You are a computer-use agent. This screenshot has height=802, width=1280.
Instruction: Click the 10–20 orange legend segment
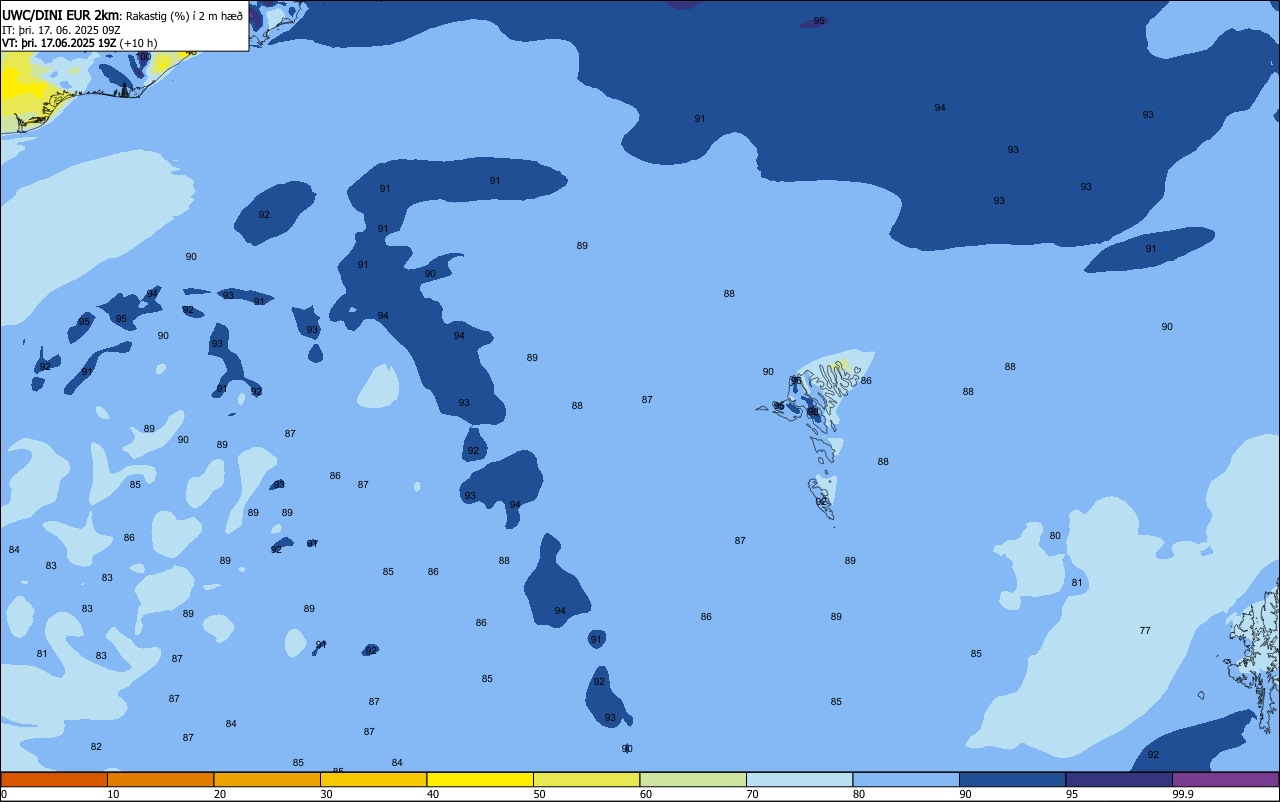(x=160, y=779)
